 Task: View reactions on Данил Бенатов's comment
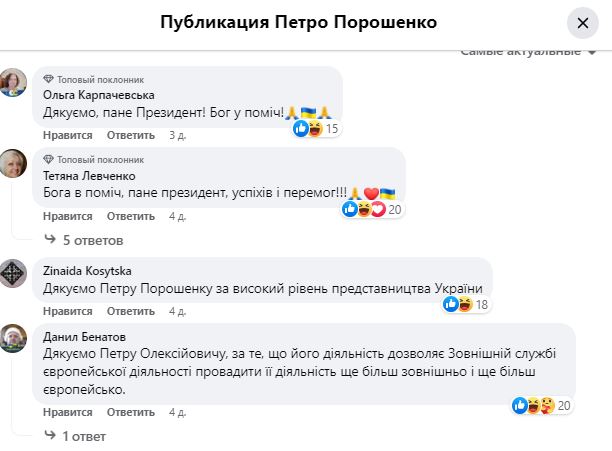(541, 405)
